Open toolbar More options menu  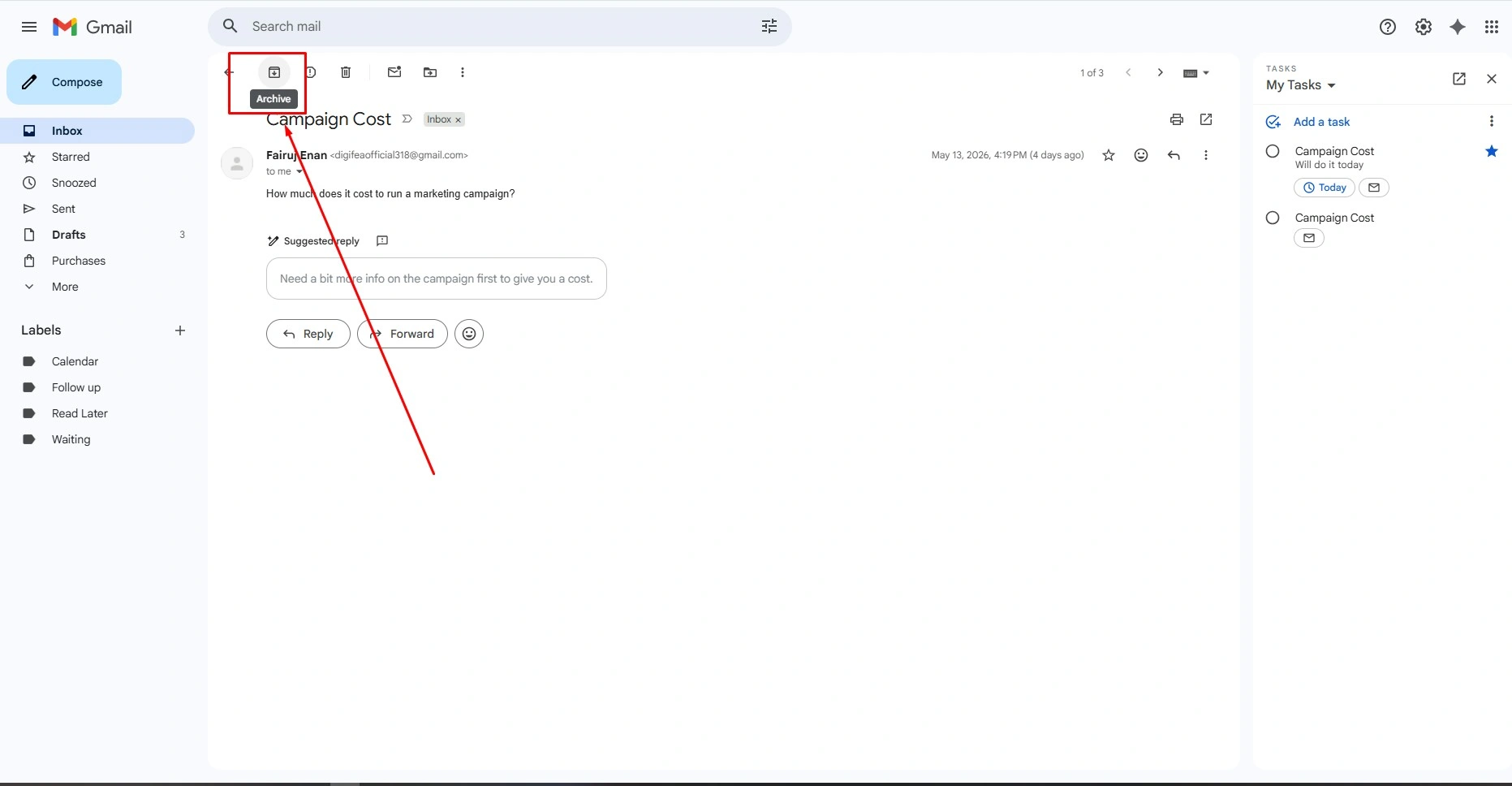coord(463,72)
